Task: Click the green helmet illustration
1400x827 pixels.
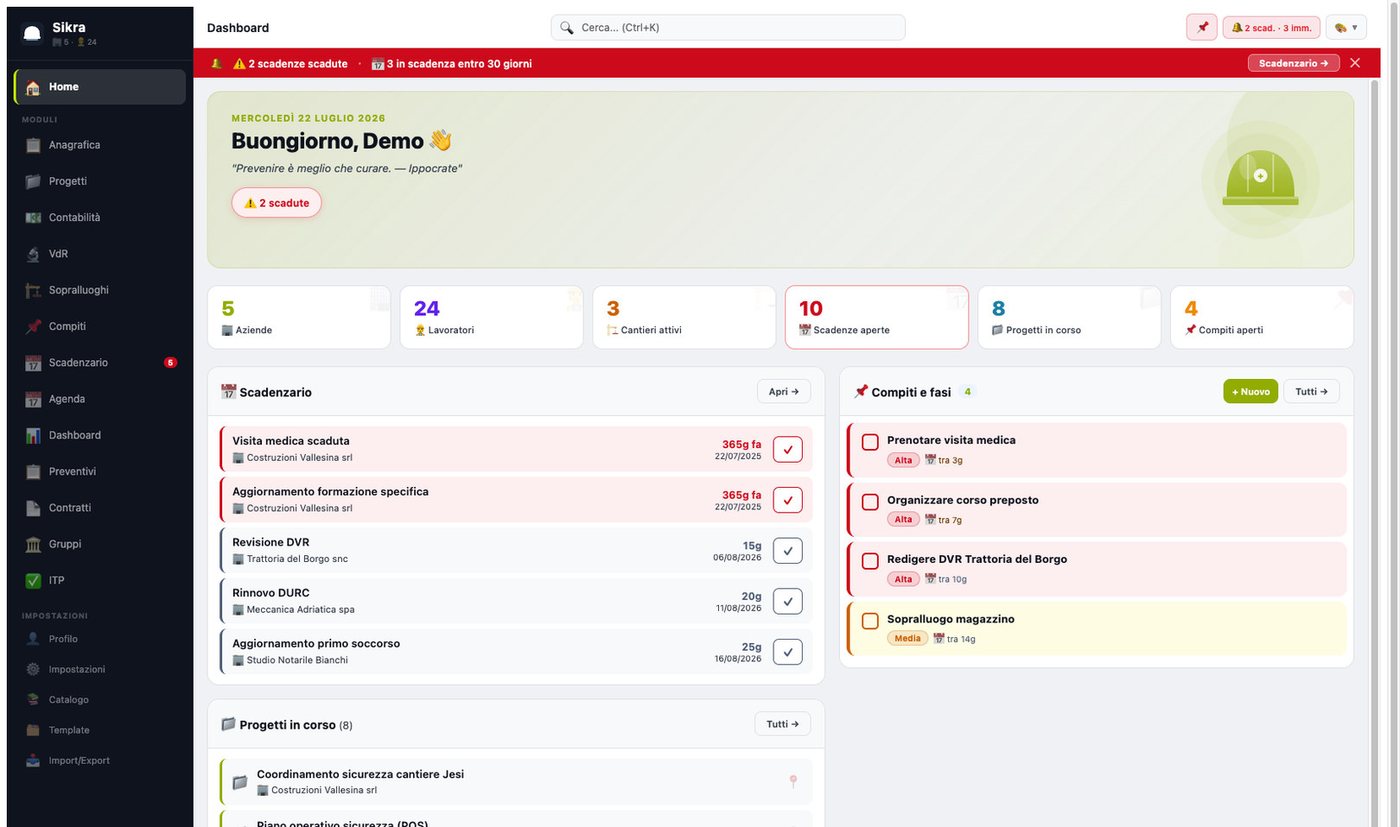Action: [1260, 180]
